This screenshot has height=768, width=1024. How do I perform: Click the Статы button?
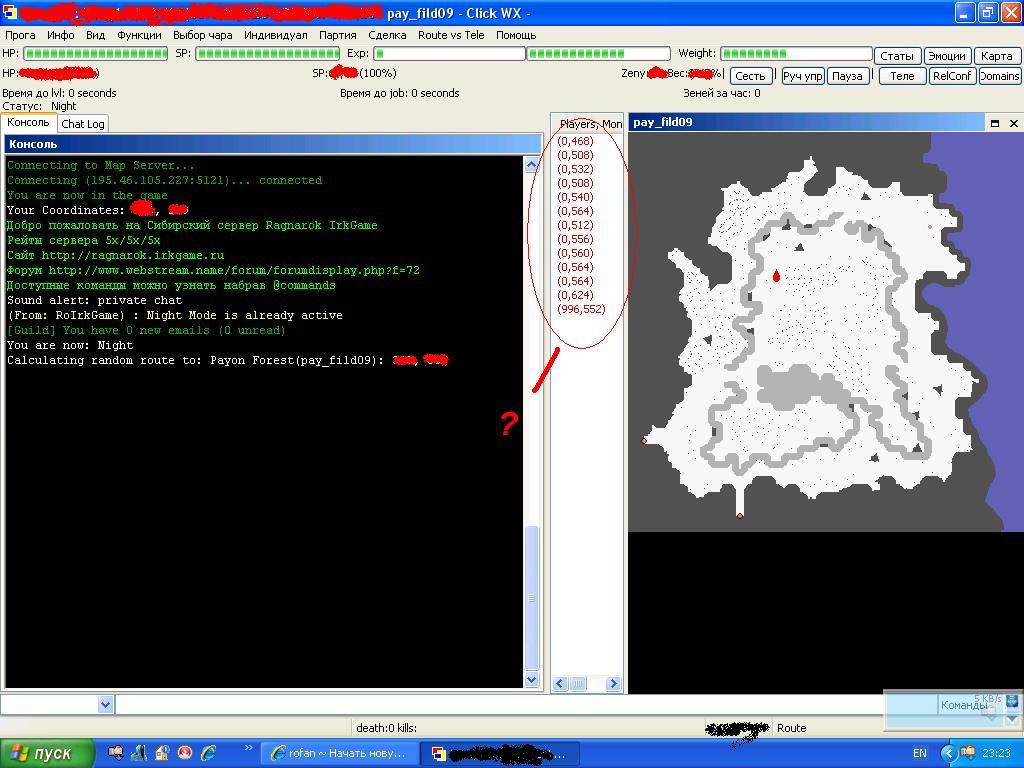pyautogui.click(x=897, y=56)
